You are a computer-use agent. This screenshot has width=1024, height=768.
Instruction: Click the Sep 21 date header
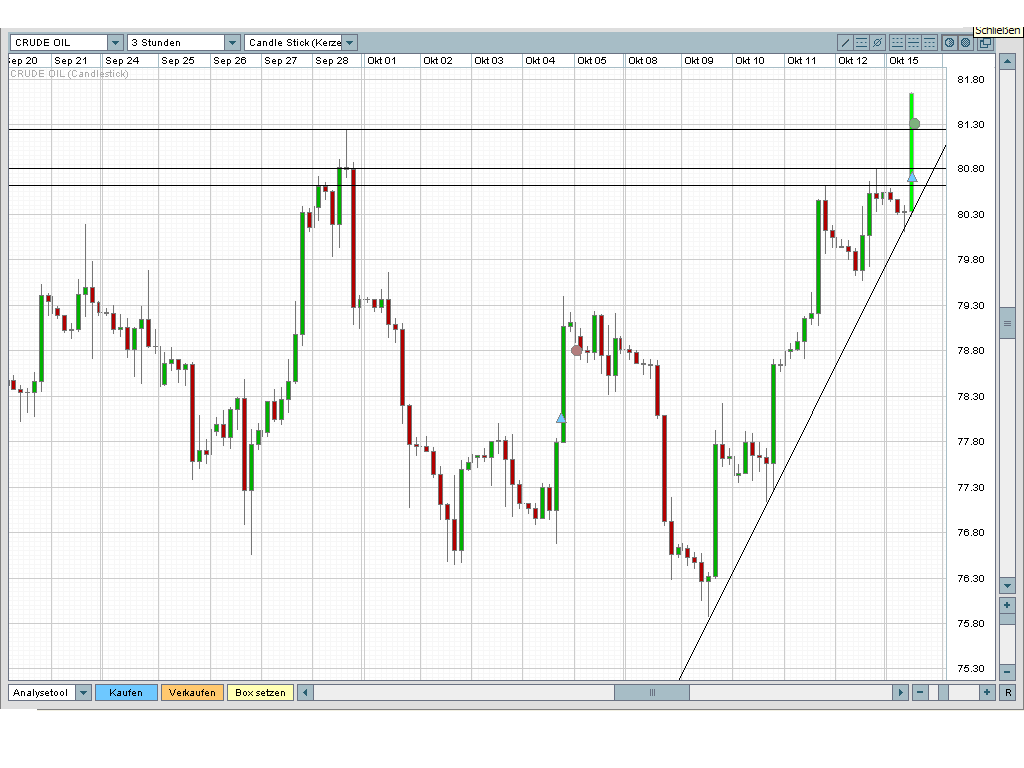pyautogui.click(x=71, y=61)
